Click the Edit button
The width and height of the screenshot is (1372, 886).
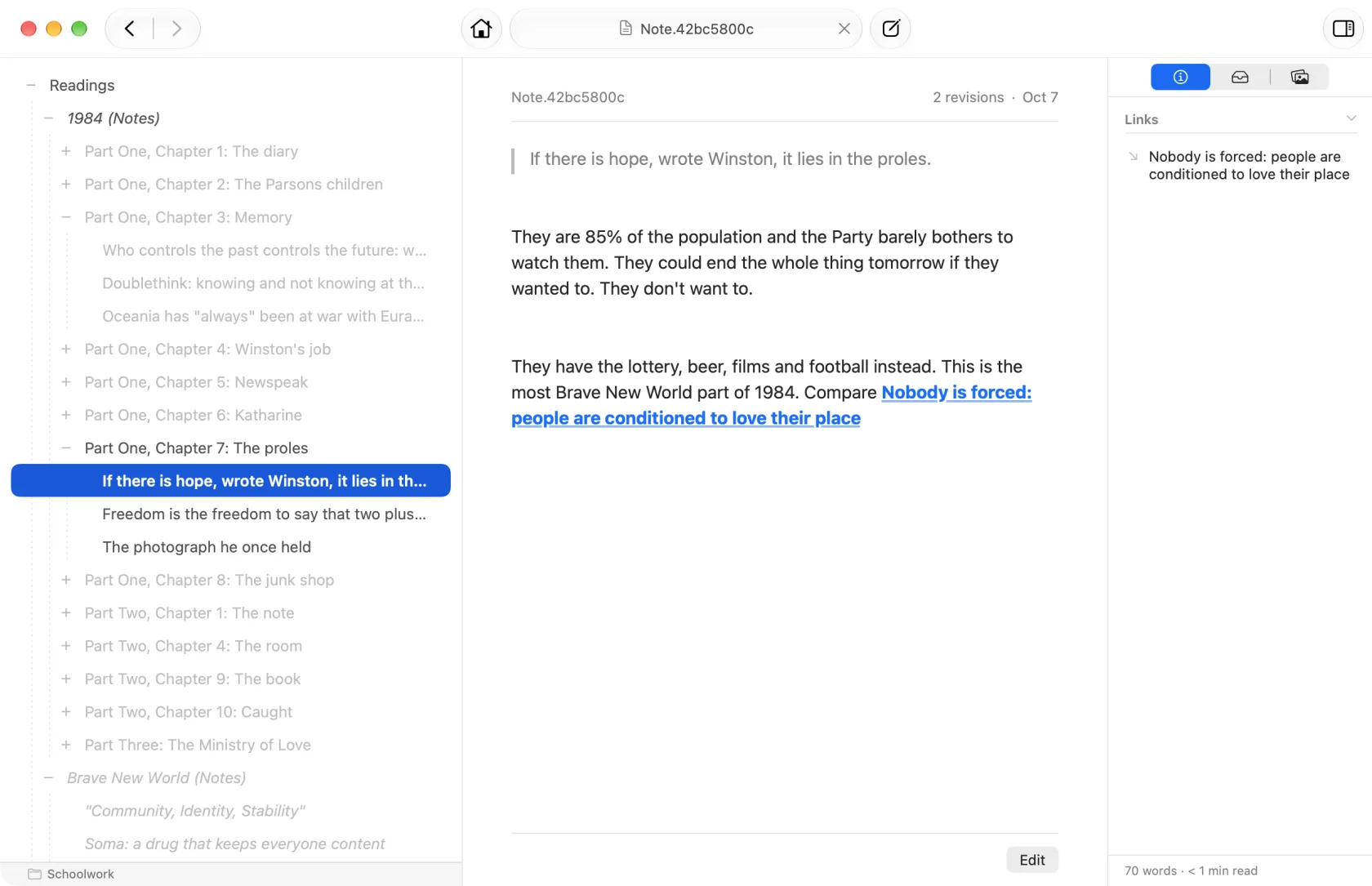click(1032, 860)
